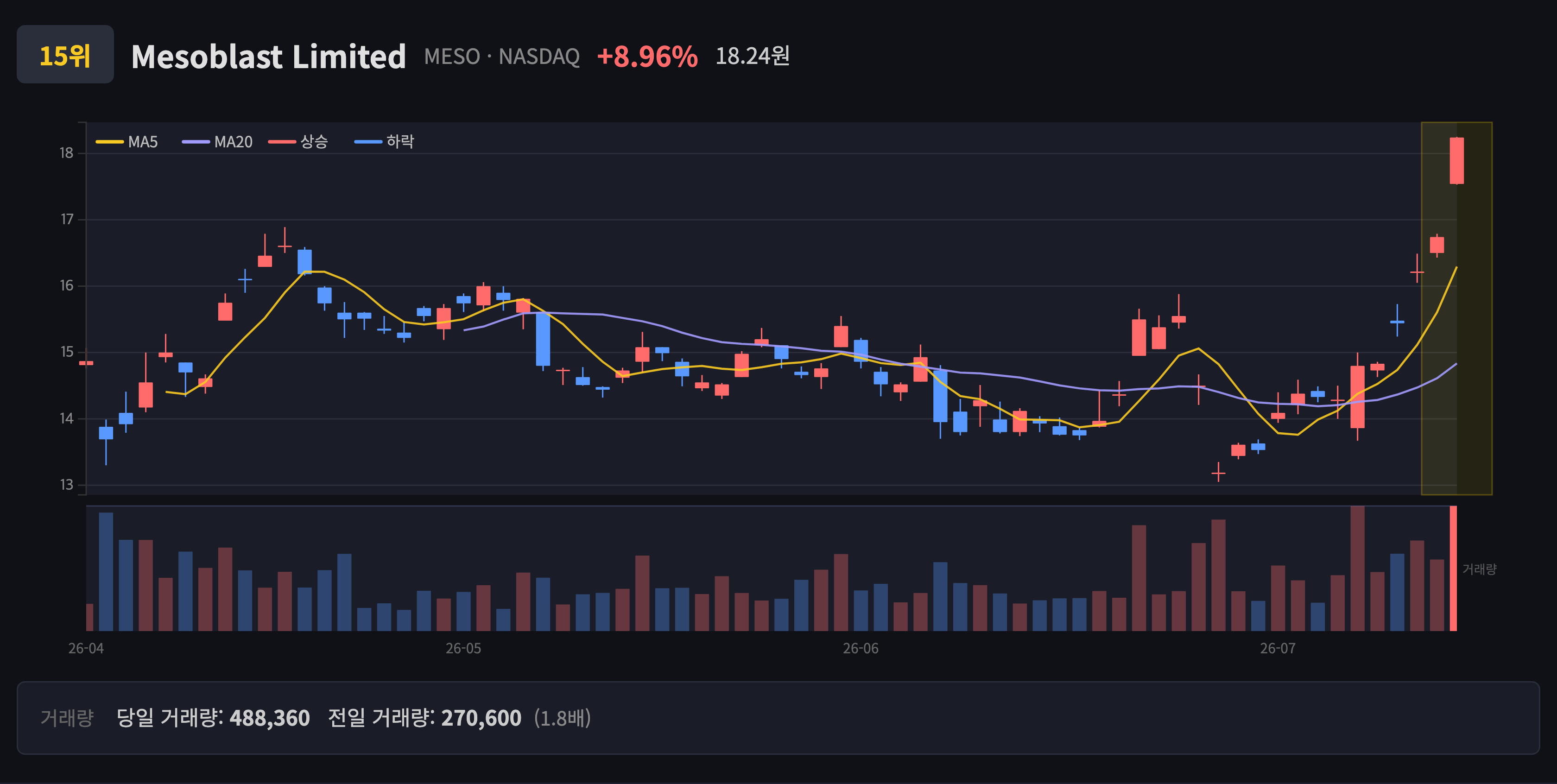1557x784 pixels.
Task: Click the 13 price axis label
Action: pos(66,485)
